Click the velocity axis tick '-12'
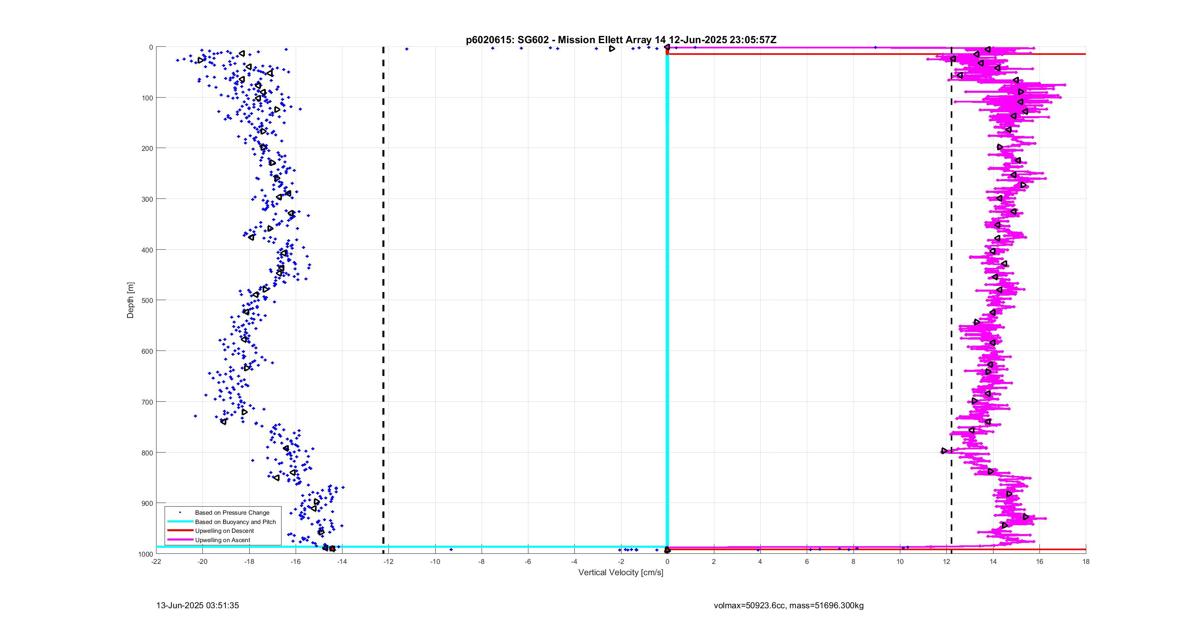 [389, 562]
